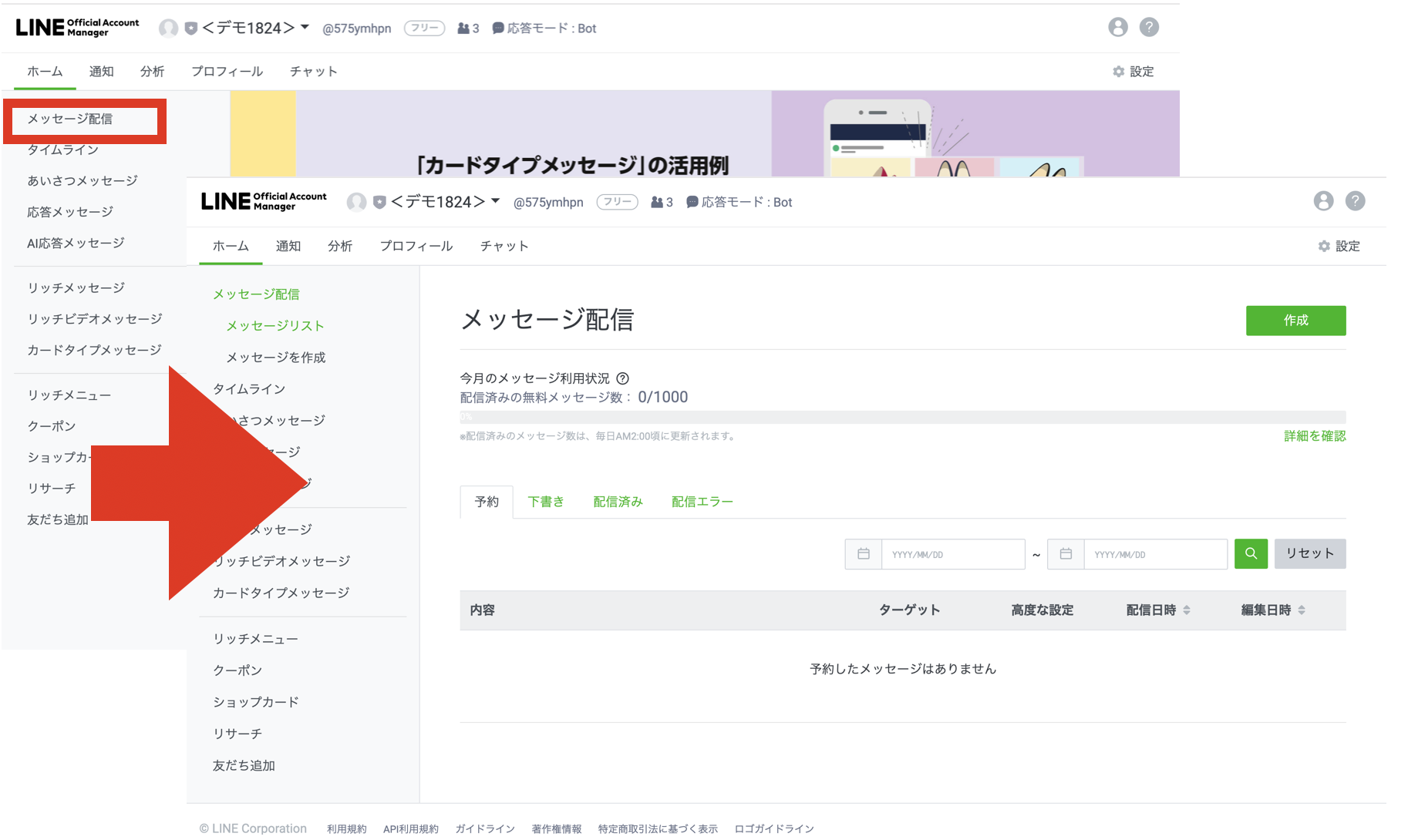Switch to the 予約 tab
This screenshot has height=840, width=1408.
(487, 502)
